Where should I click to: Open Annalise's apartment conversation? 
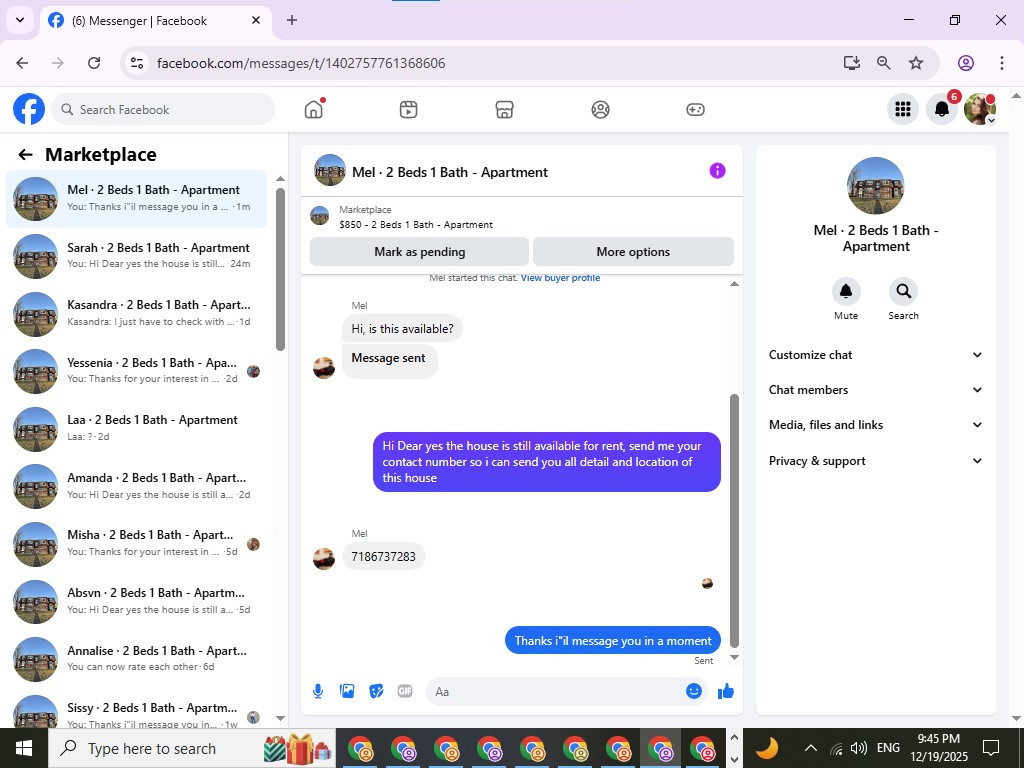136,659
